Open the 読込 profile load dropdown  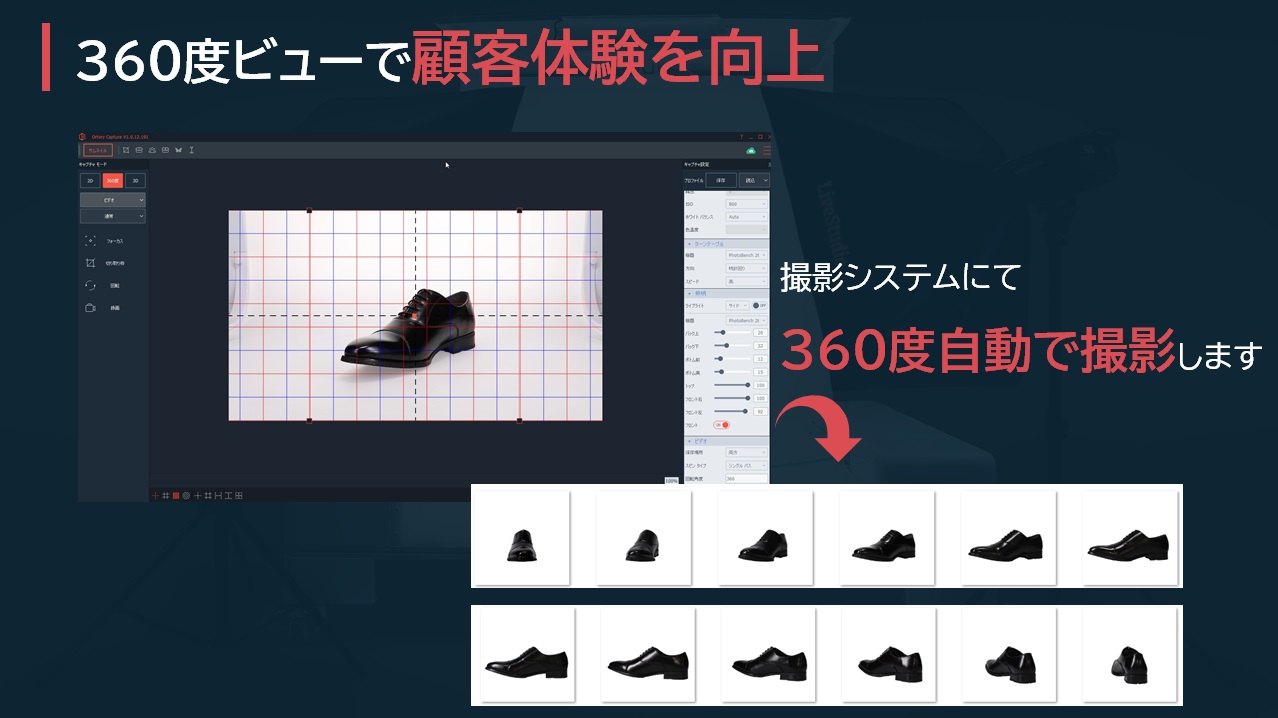point(754,180)
